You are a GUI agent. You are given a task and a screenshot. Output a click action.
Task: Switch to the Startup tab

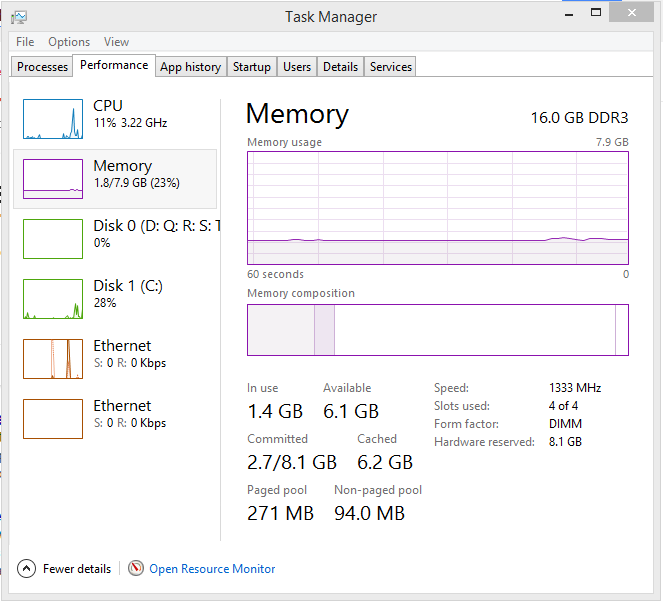click(252, 67)
